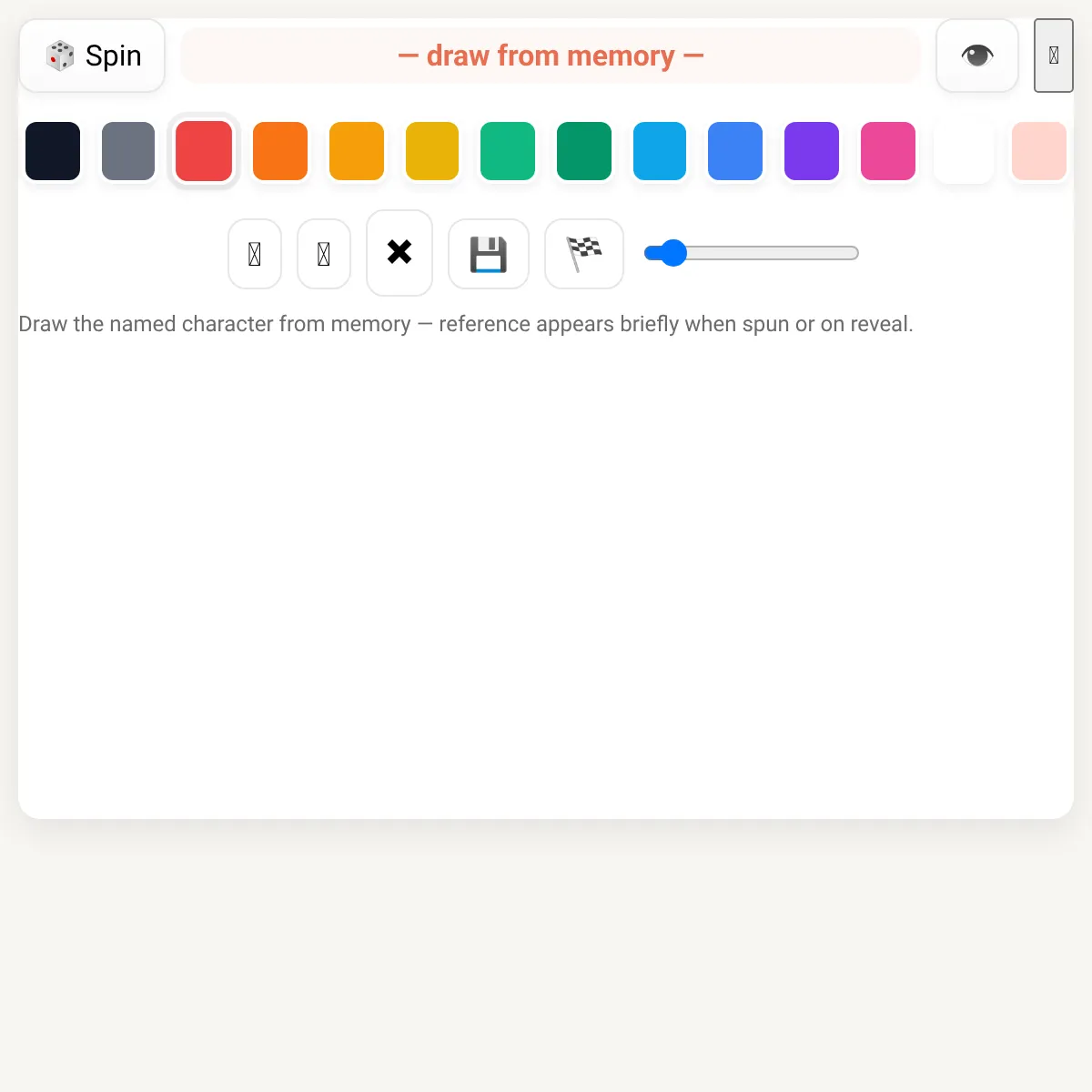Pick the slate gray color swatch
Image resolution: width=1092 pixels, height=1092 pixels.
pyautogui.click(x=128, y=151)
